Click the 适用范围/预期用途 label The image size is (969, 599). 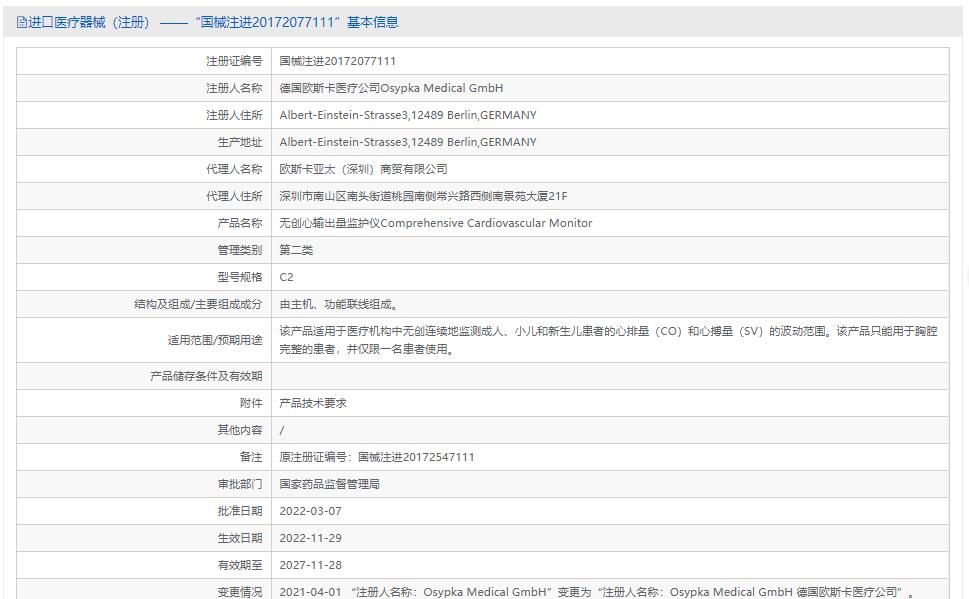[x=214, y=340]
